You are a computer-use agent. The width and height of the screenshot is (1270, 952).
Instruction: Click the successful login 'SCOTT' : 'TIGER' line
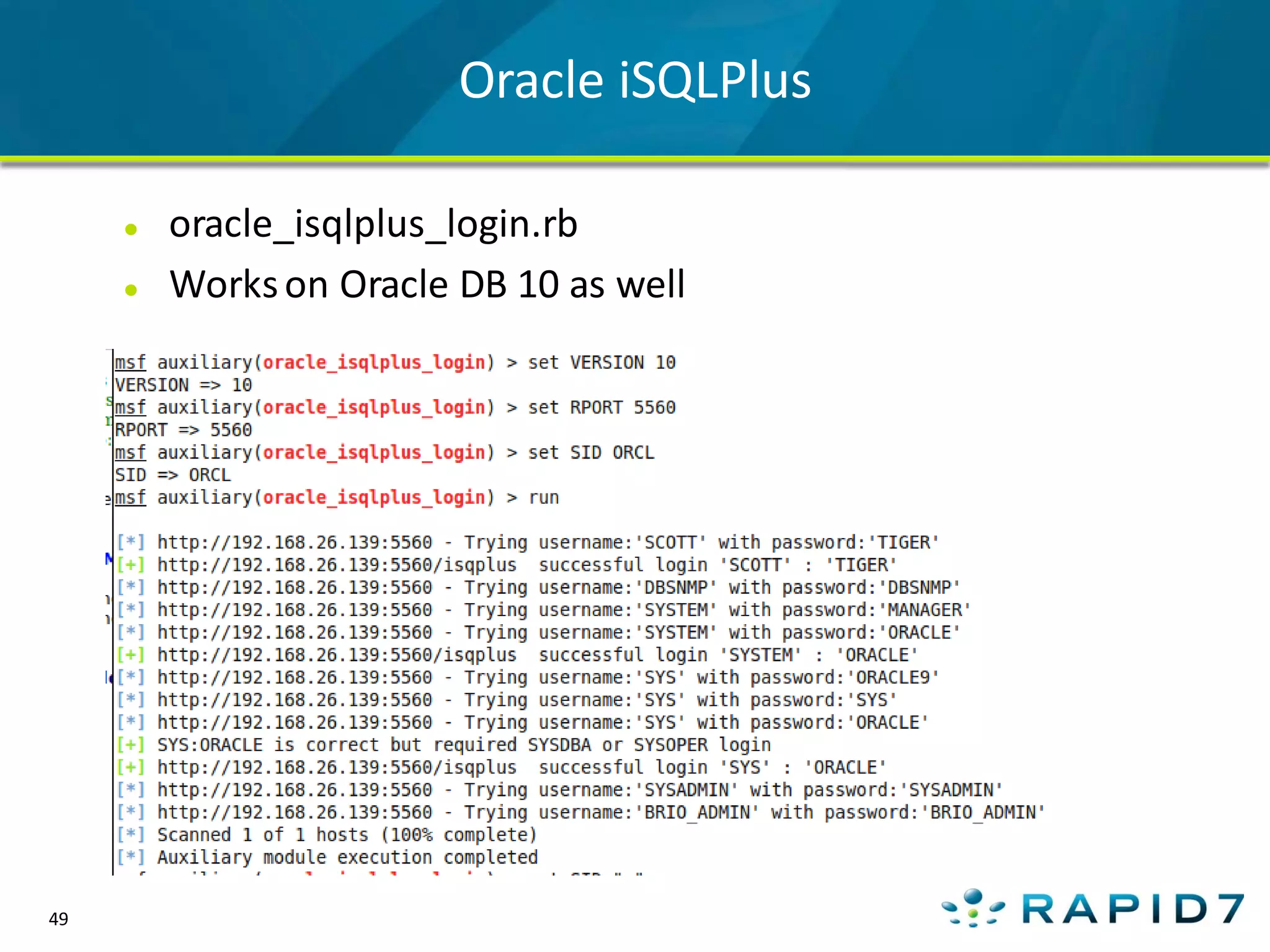507,565
